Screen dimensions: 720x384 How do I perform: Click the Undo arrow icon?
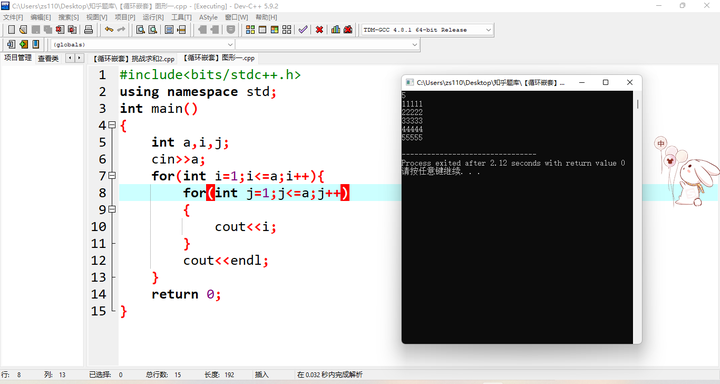click(109, 29)
